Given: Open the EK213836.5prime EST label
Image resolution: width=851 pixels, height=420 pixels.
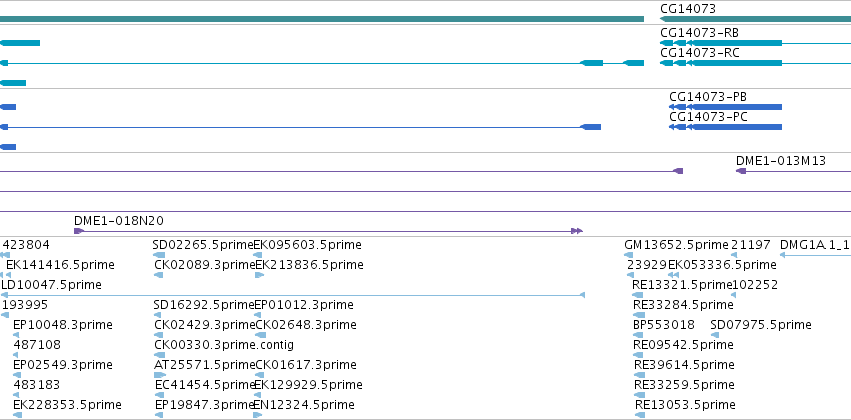Looking at the screenshot, I should pyautogui.click(x=309, y=265).
